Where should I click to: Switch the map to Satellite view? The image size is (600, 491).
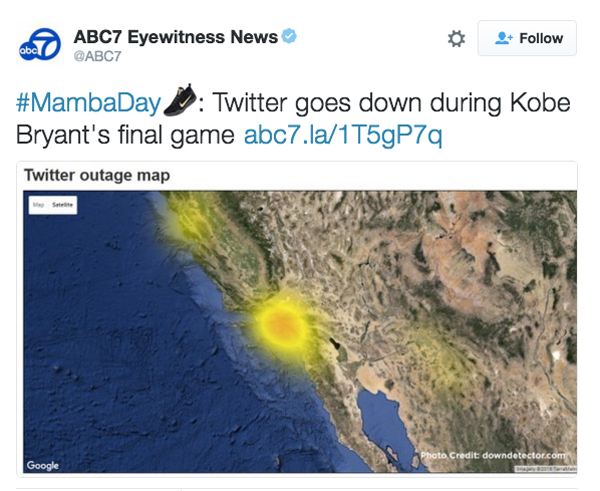click(62, 205)
